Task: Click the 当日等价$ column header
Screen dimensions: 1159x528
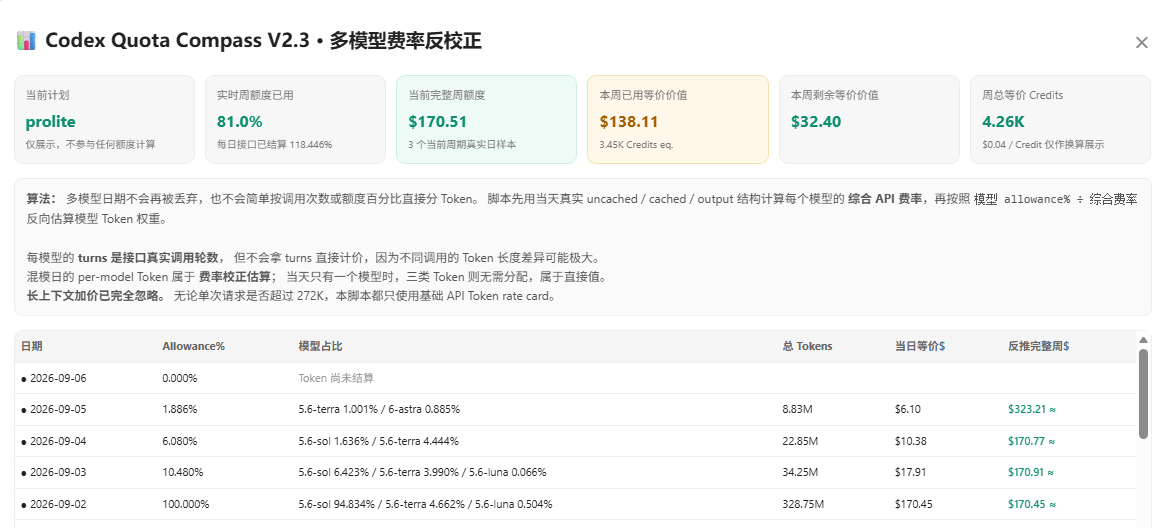Action: click(920, 346)
